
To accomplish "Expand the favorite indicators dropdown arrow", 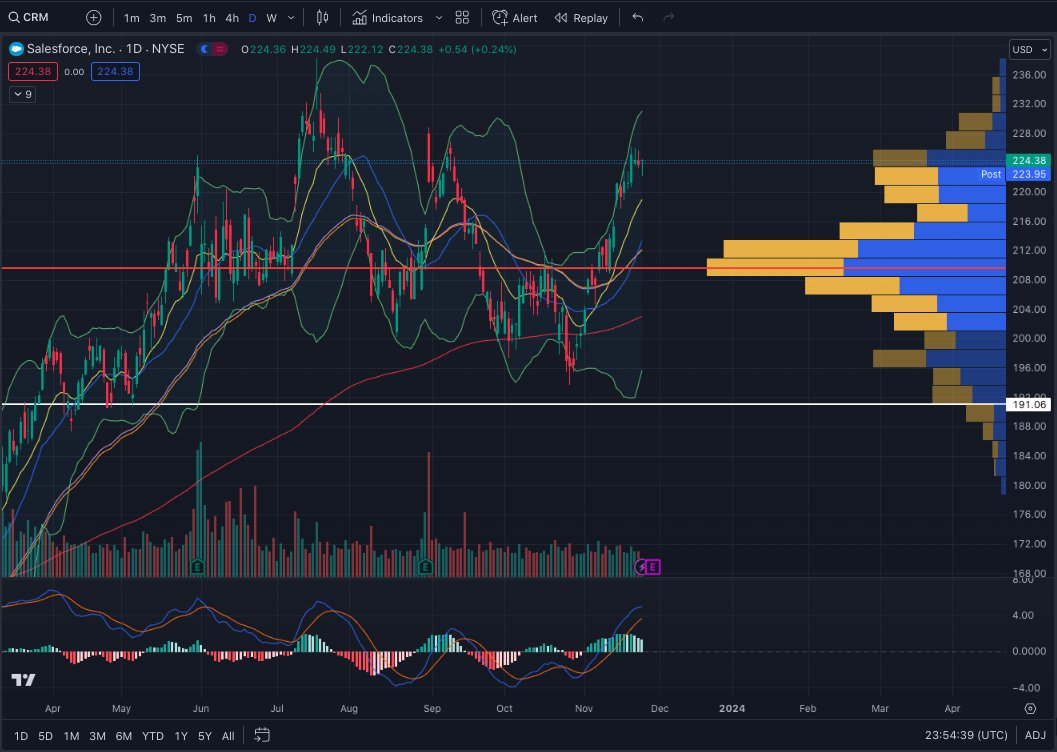I will point(439,18).
